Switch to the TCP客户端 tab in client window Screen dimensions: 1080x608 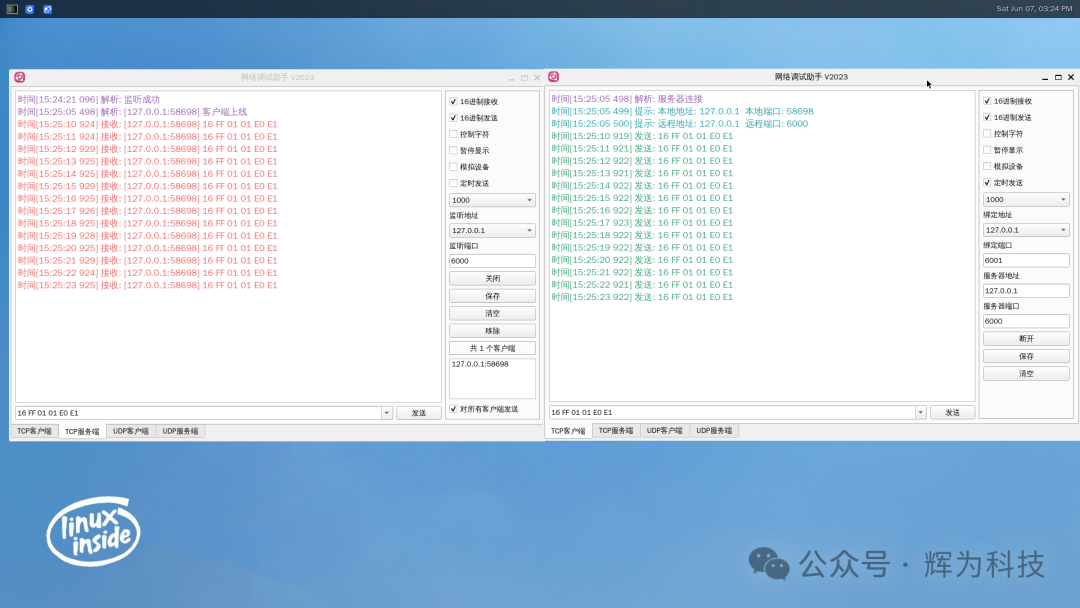(569, 430)
